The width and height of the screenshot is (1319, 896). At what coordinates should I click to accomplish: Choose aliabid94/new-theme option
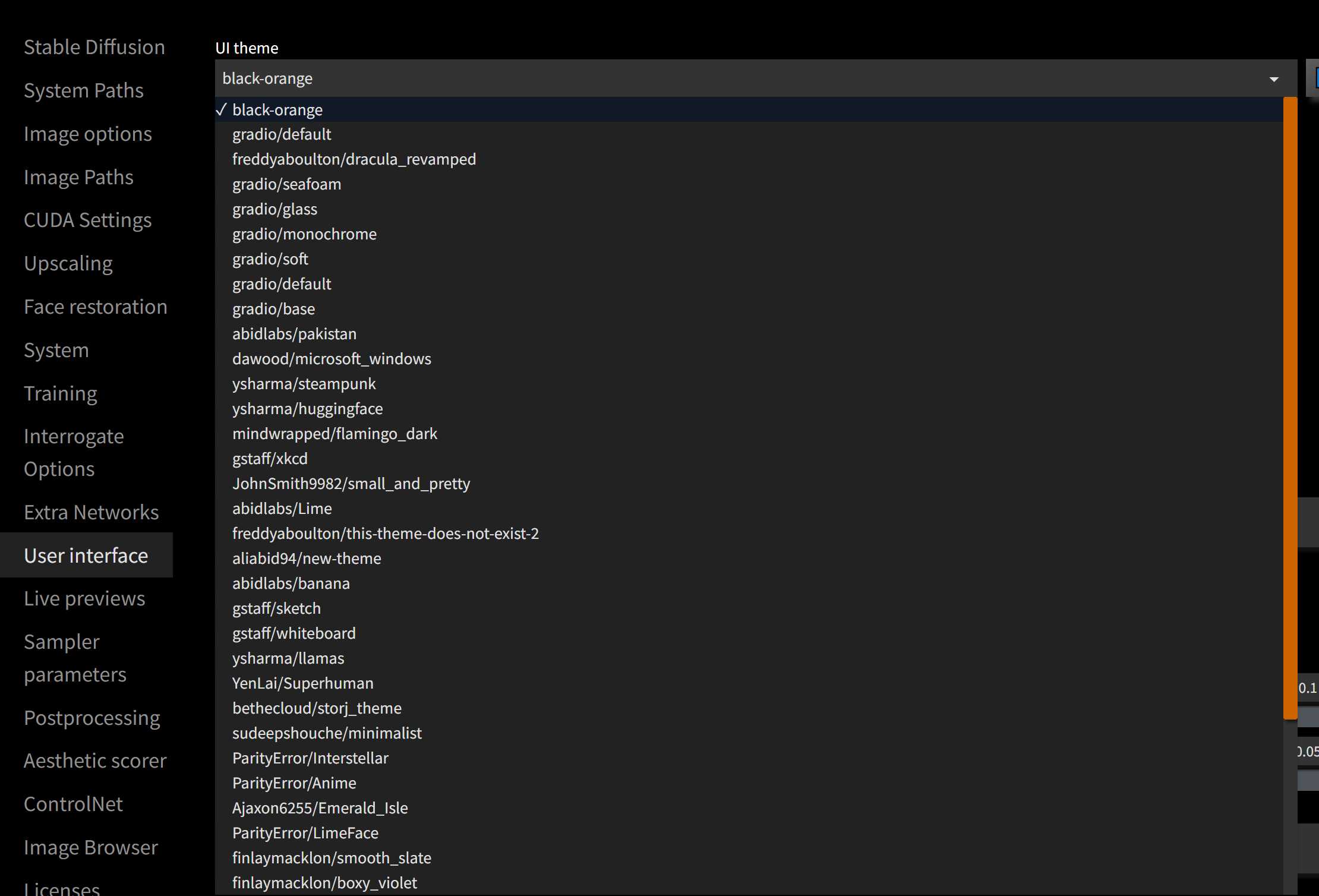(x=749, y=559)
